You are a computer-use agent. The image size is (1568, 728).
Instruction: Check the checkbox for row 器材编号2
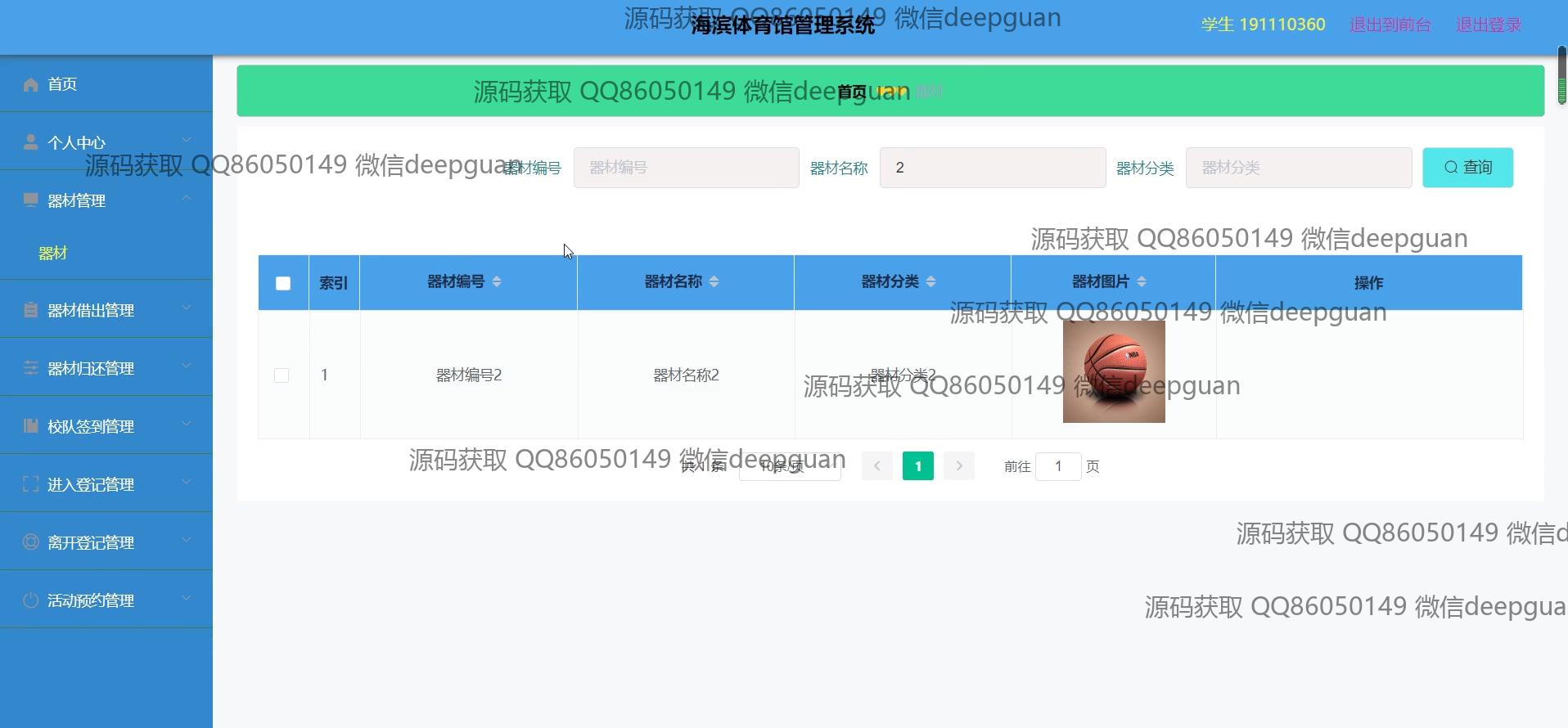point(282,375)
